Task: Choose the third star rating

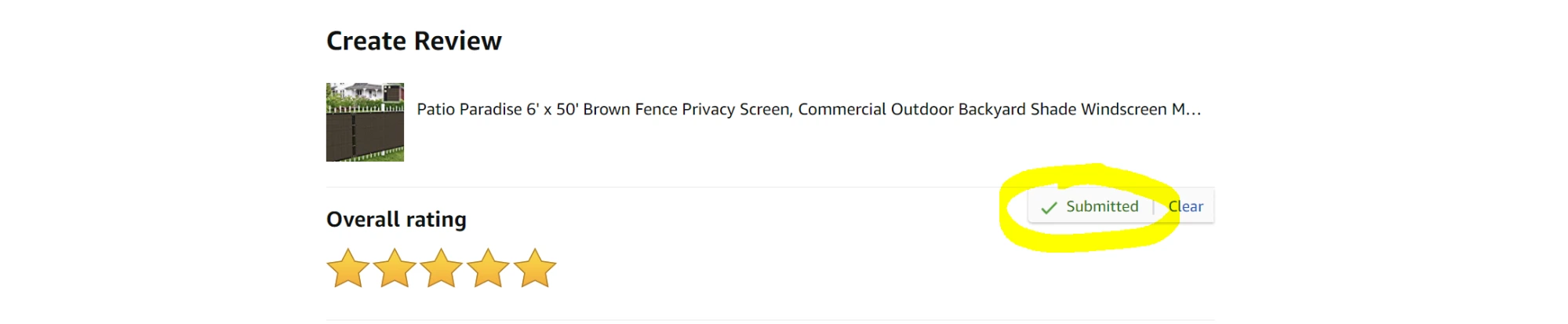Action: click(x=442, y=268)
